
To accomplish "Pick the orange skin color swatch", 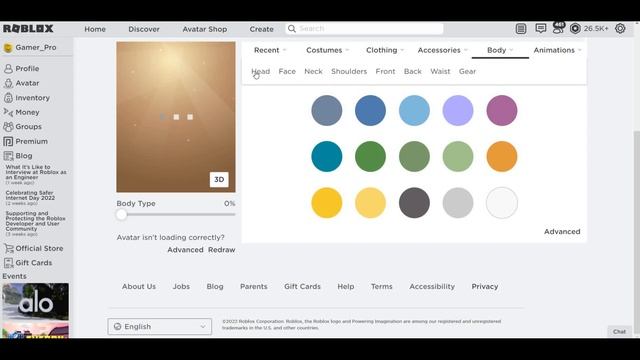I will pyautogui.click(x=502, y=157).
